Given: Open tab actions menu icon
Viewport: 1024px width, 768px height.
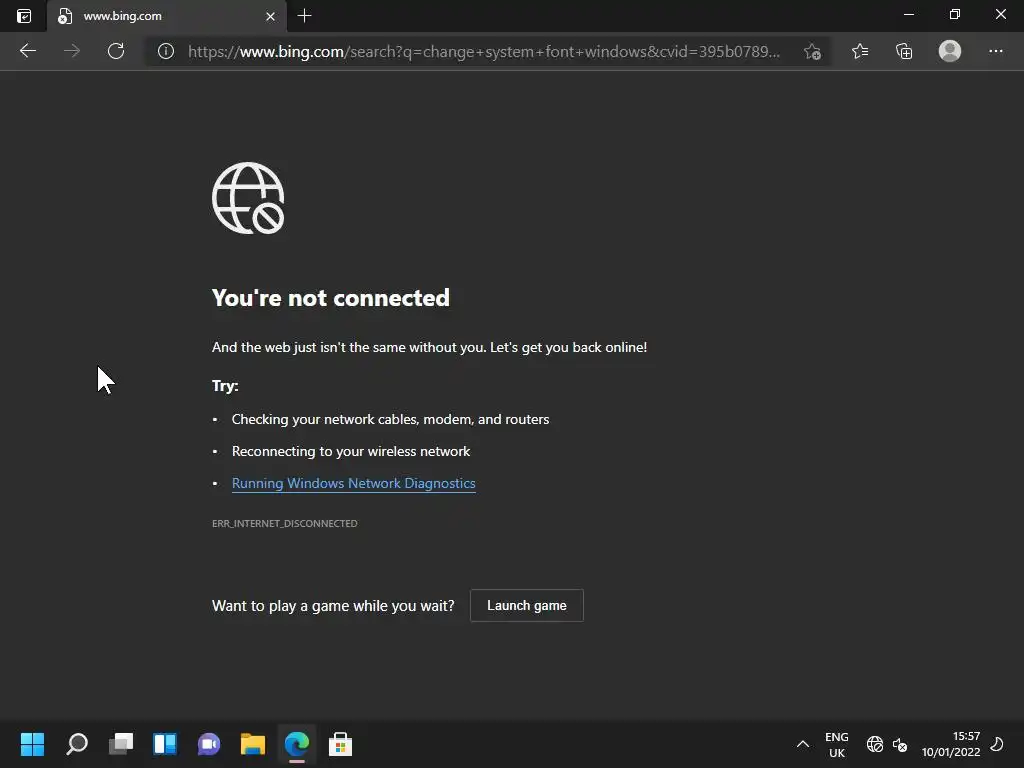Looking at the screenshot, I should point(24,16).
